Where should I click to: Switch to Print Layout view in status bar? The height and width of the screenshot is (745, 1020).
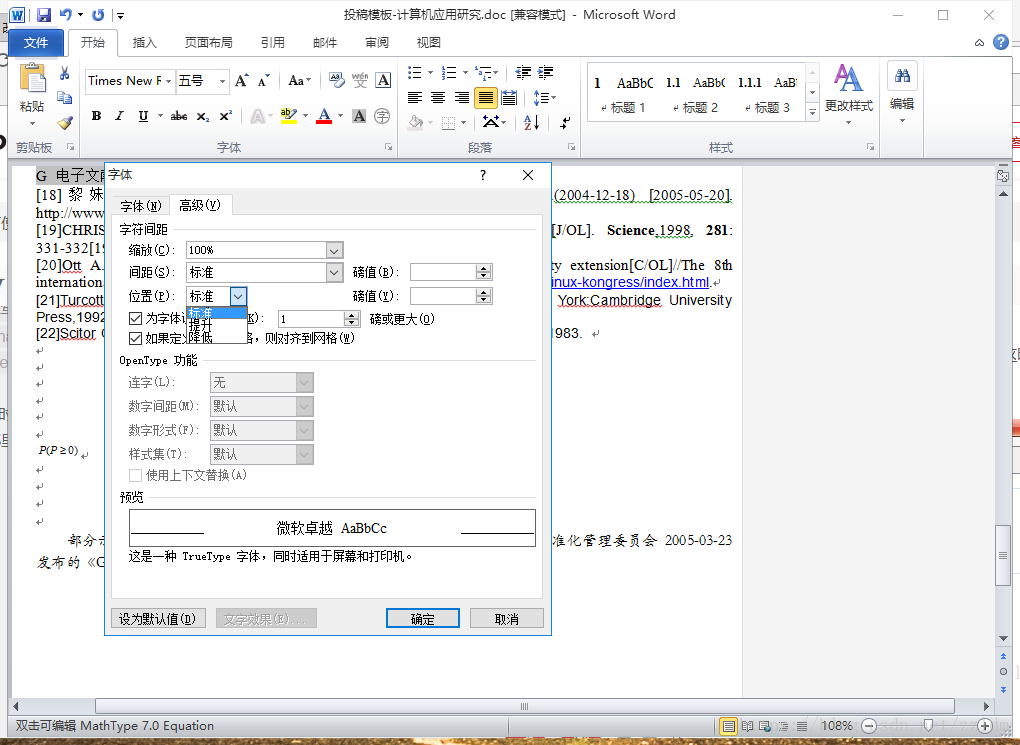pos(729,726)
